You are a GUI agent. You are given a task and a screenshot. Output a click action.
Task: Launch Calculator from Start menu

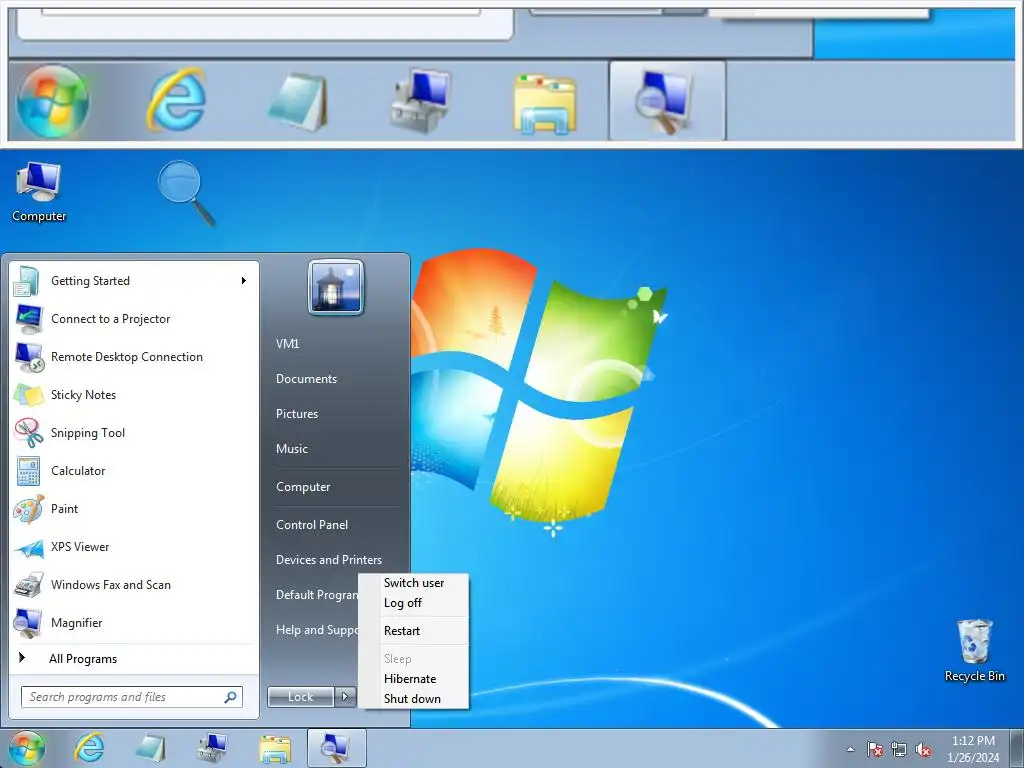[x=134, y=470]
